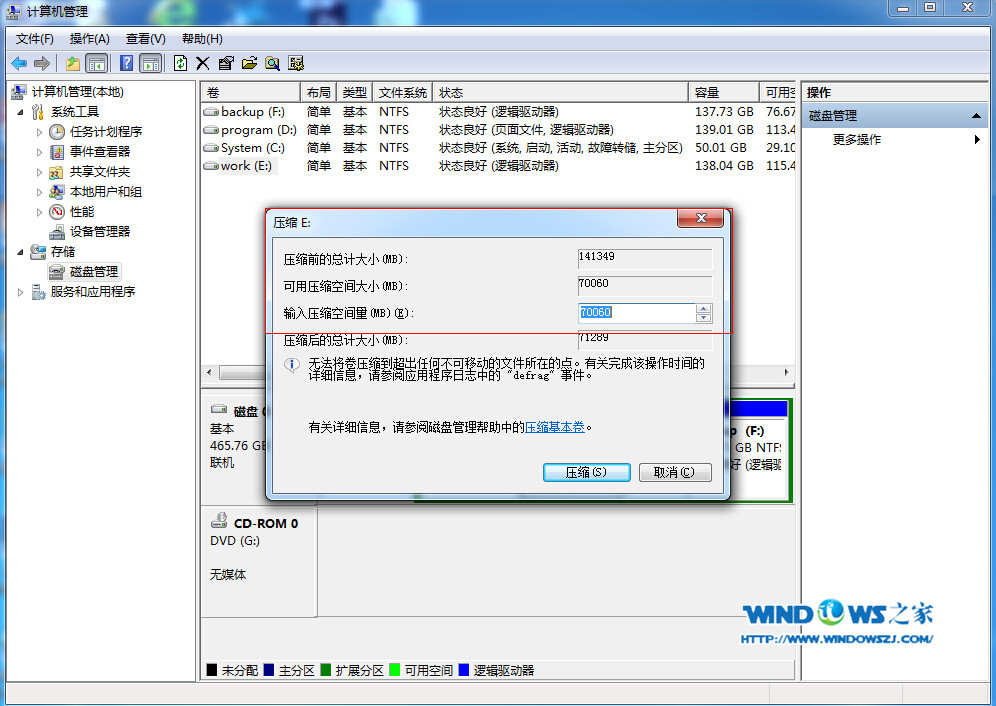The image size is (996, 706).
Task: Click the green 可用空间 legend swatch
Action: tap(395, 670)
